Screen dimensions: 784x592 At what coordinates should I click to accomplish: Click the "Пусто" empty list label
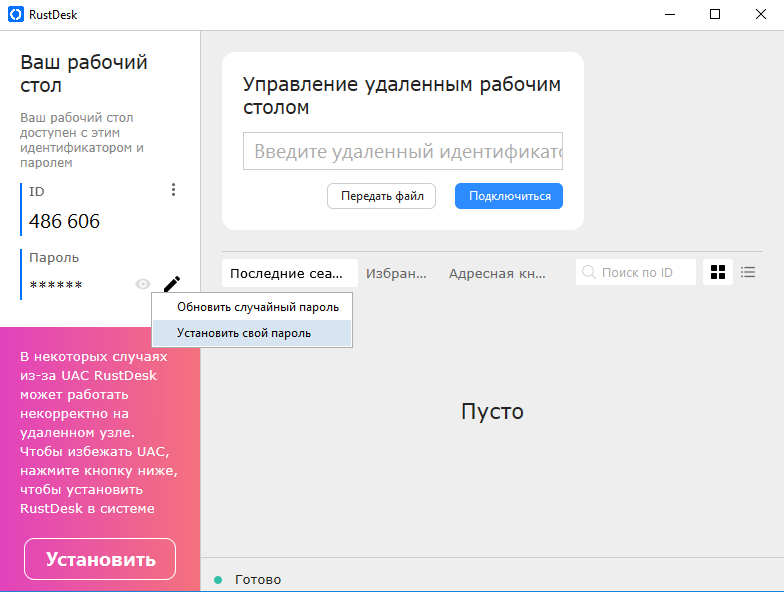pyautogui.click(x=492, y=412)
